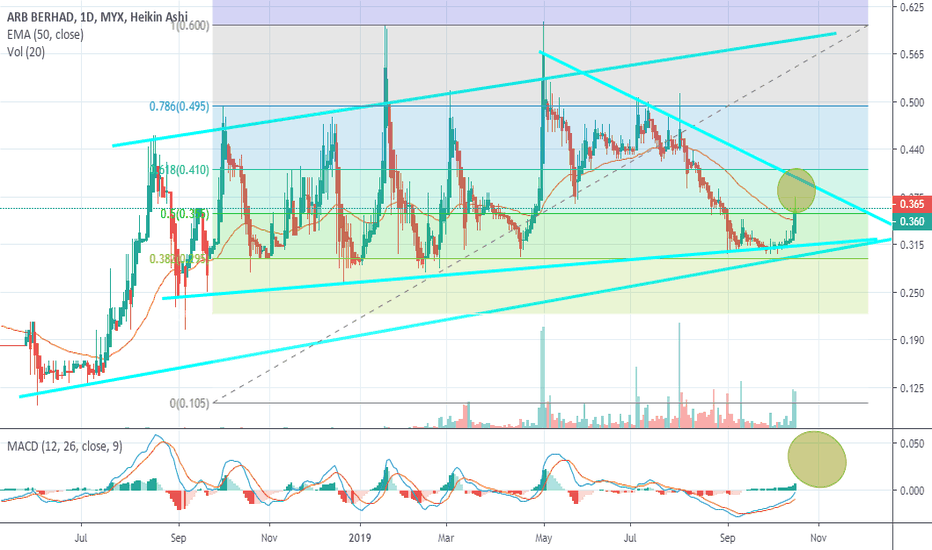Click the green highlight circle in MACD pane
Viewport: 932px width, 550px height.
(x=817, y=459)
